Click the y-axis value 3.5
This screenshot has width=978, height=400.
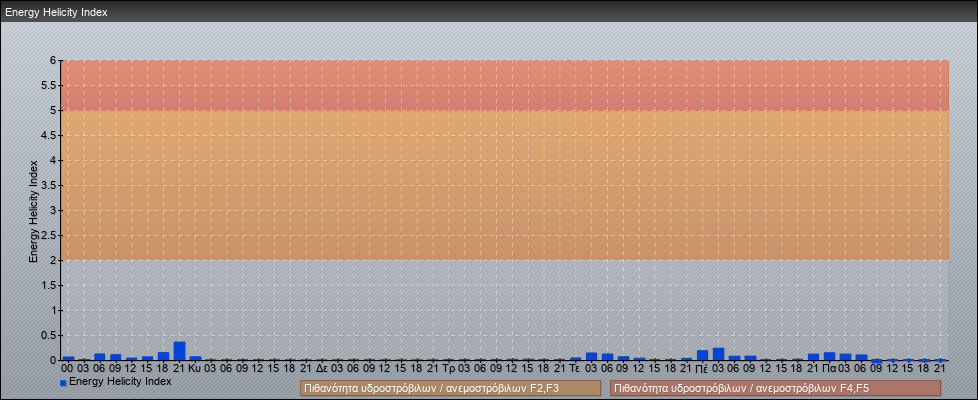tap(49, 185)
